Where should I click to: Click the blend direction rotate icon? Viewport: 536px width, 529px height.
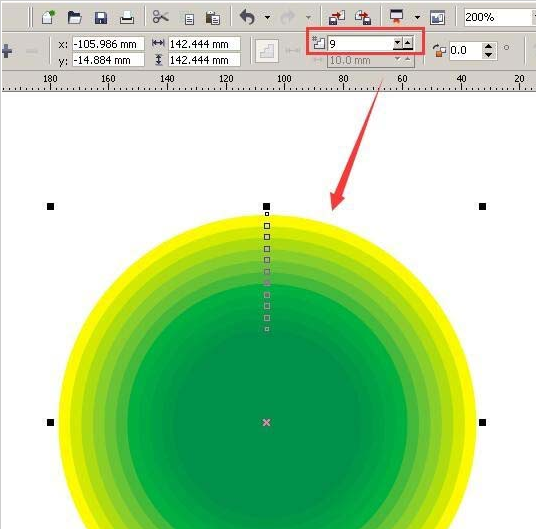(439, 50)
